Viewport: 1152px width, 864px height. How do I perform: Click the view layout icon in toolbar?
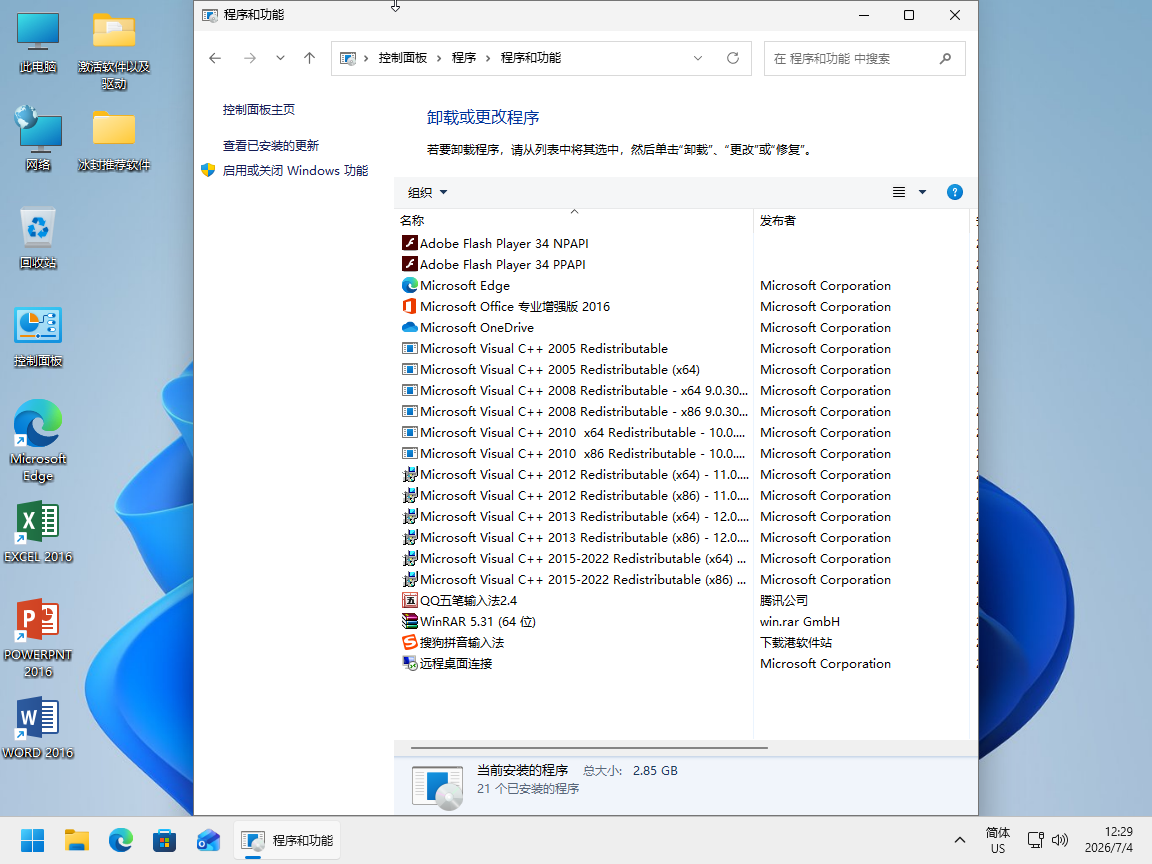899,192
